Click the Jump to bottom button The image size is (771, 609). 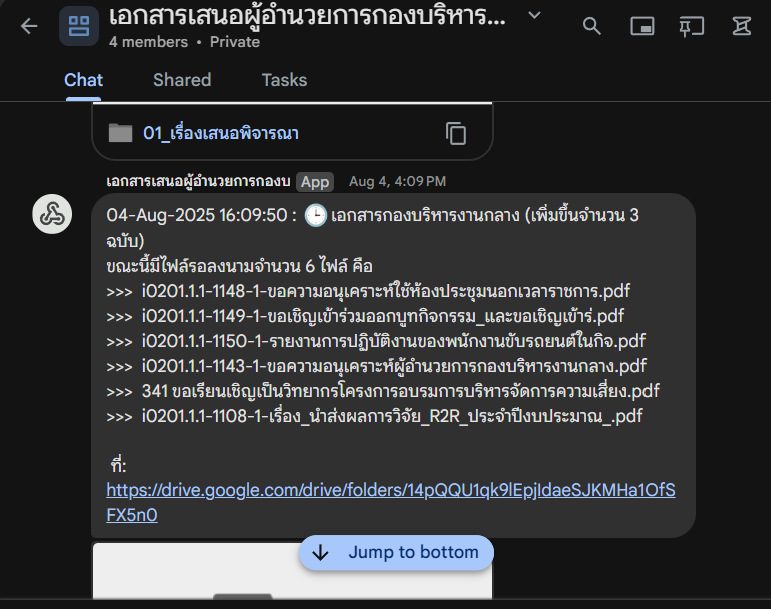click(x=396, y=552)
